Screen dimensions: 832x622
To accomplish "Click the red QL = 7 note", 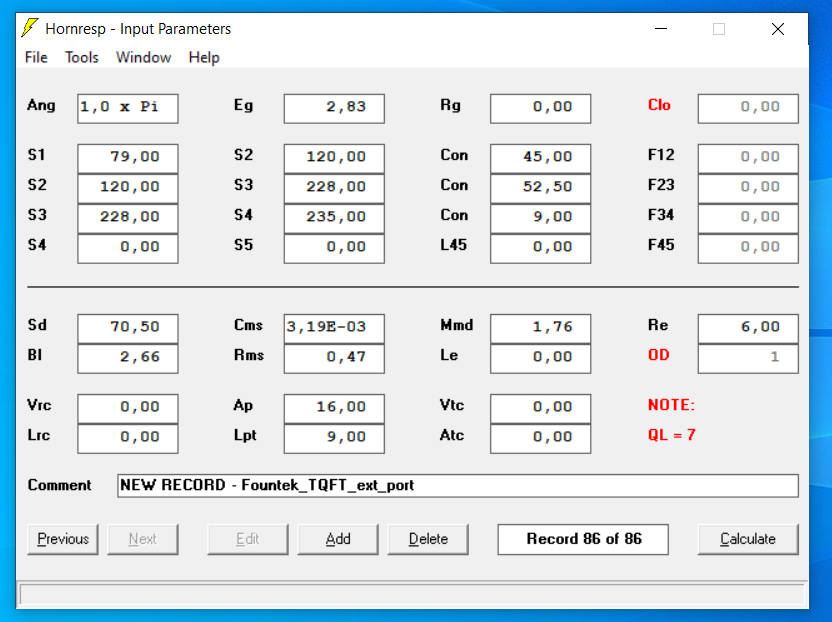I will click(671, 435).
